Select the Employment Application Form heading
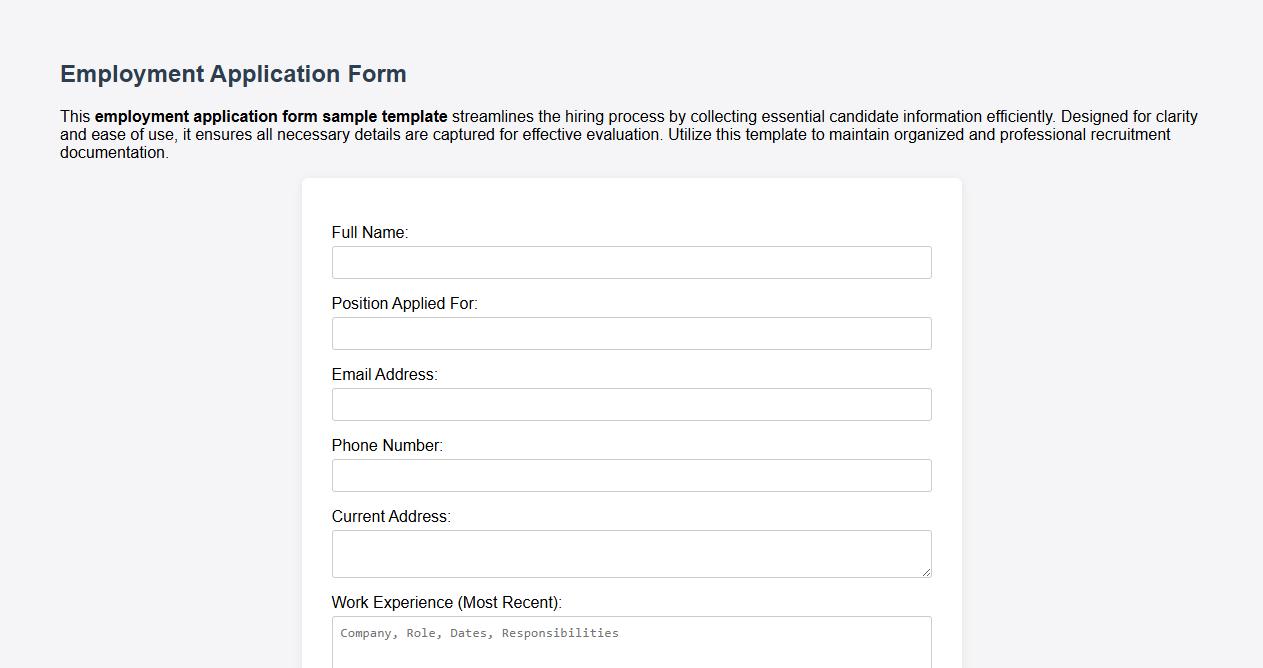Image resolution: width=1263 pixels, height=668 pixels. [233, 73]
